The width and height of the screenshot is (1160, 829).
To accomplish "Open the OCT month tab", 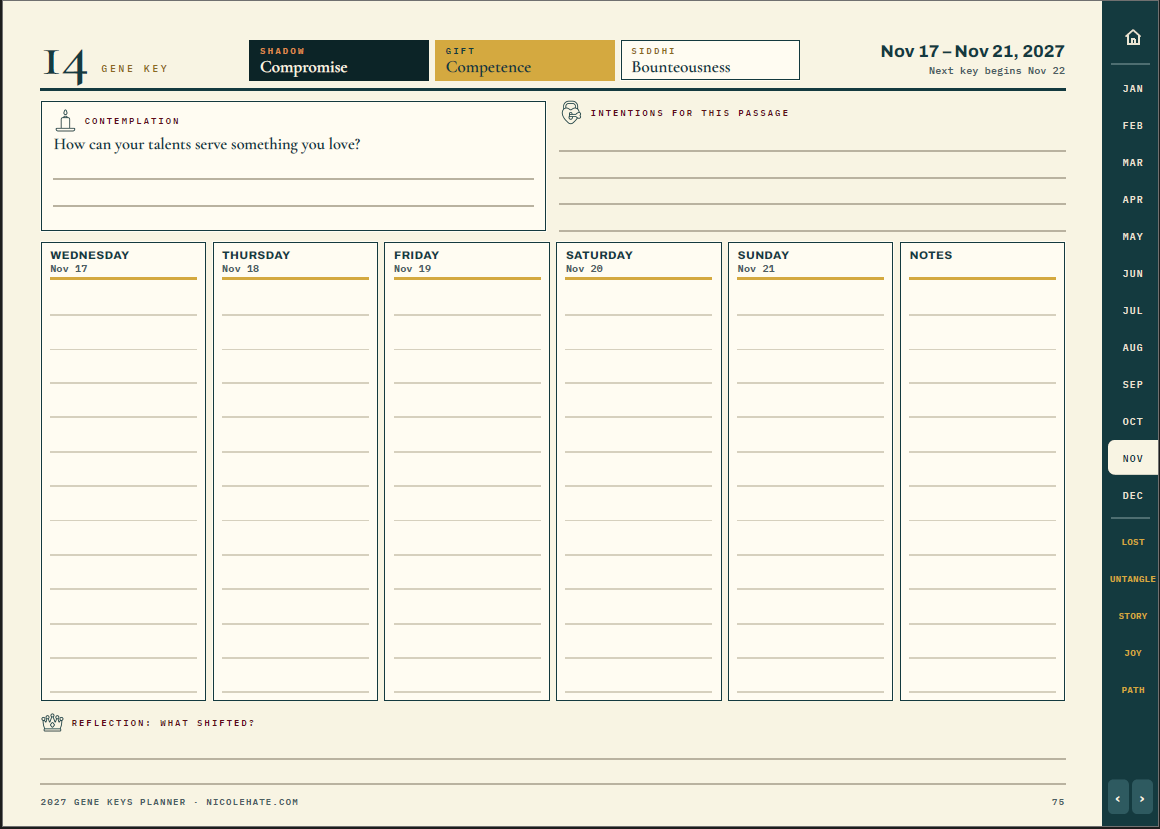I will [x=1133, y=422].
